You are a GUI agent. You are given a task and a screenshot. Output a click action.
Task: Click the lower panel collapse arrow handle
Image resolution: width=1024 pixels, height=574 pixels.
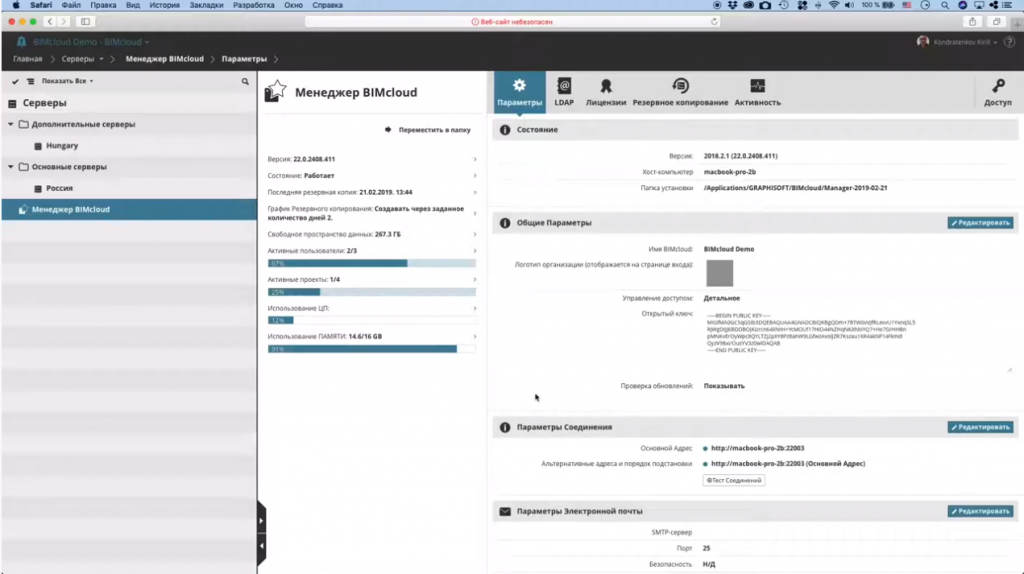tap(261, 546)
